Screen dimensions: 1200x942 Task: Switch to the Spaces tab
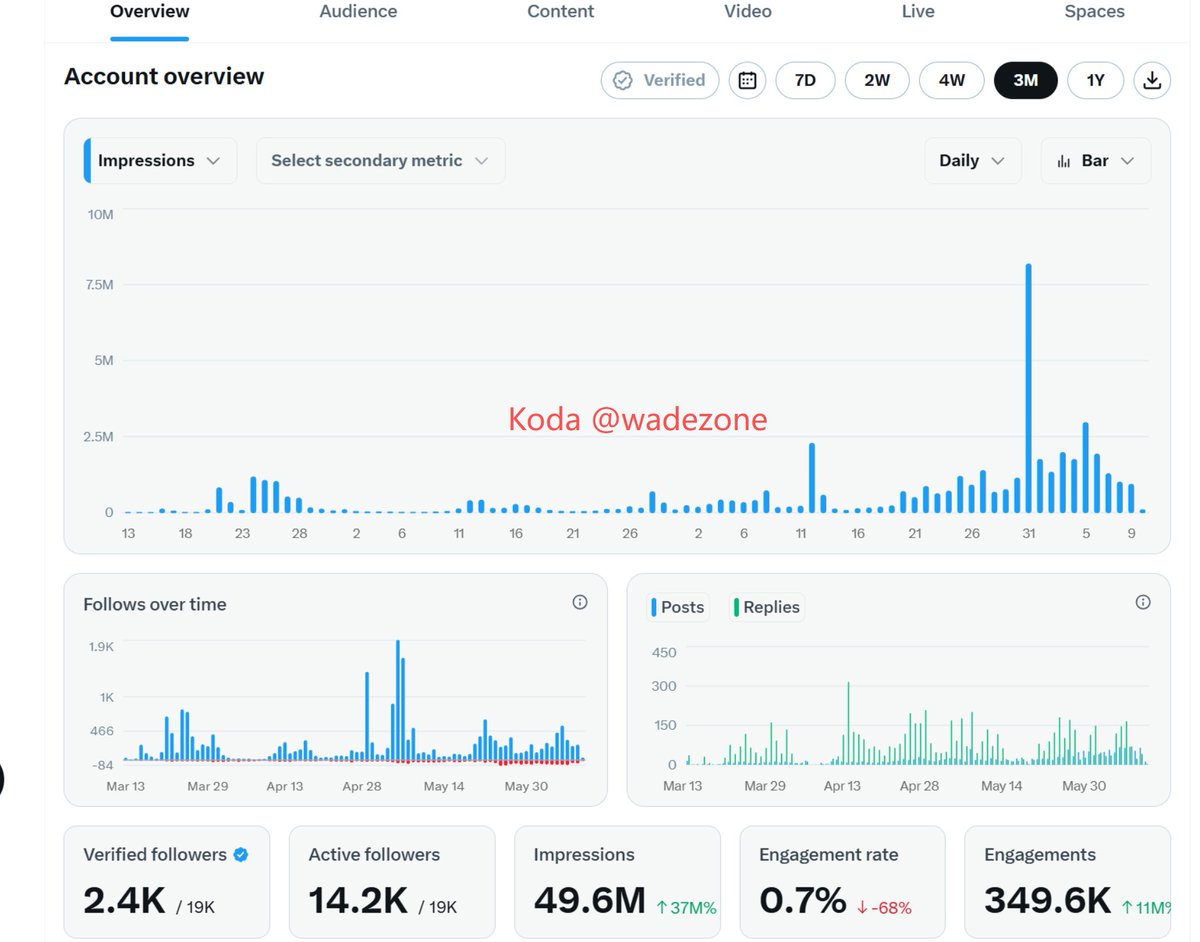coord(1094,13)
